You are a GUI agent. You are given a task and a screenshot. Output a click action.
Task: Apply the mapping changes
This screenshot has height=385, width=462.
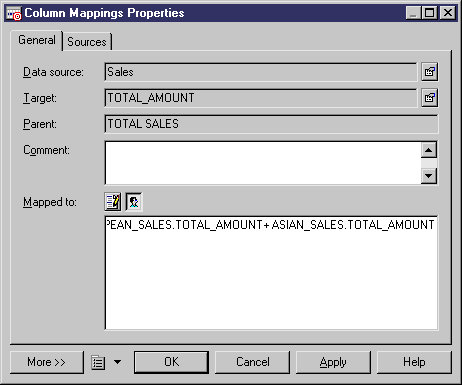click(x=333, y=362)
